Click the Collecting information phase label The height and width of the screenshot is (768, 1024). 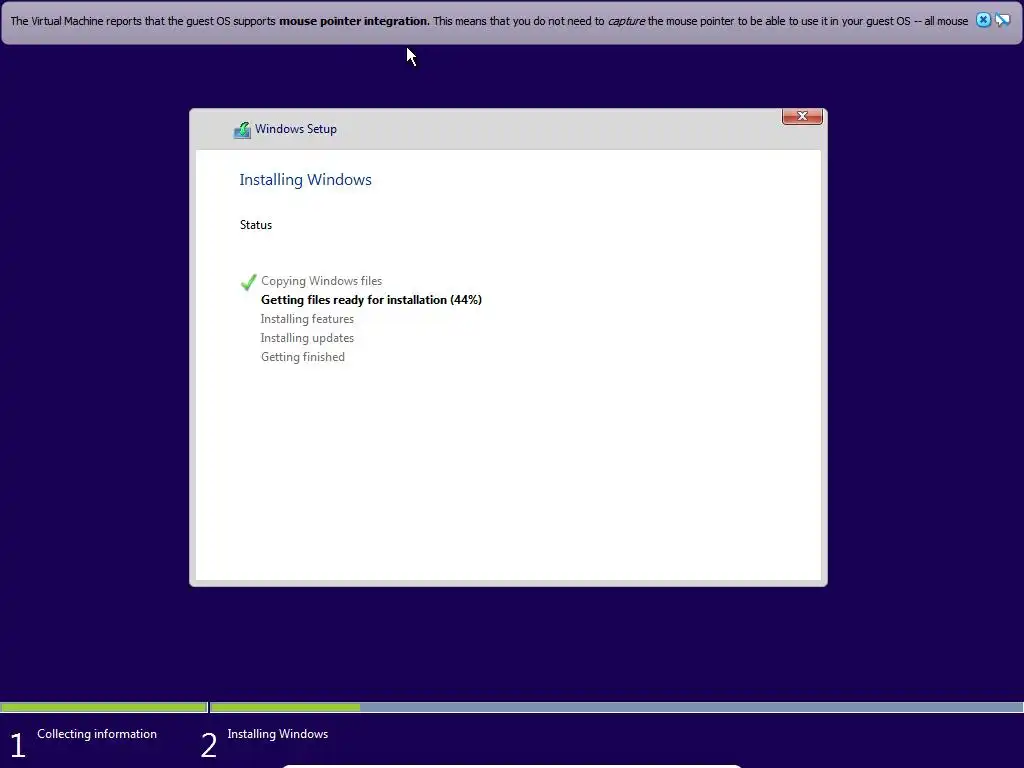[97, 734]
